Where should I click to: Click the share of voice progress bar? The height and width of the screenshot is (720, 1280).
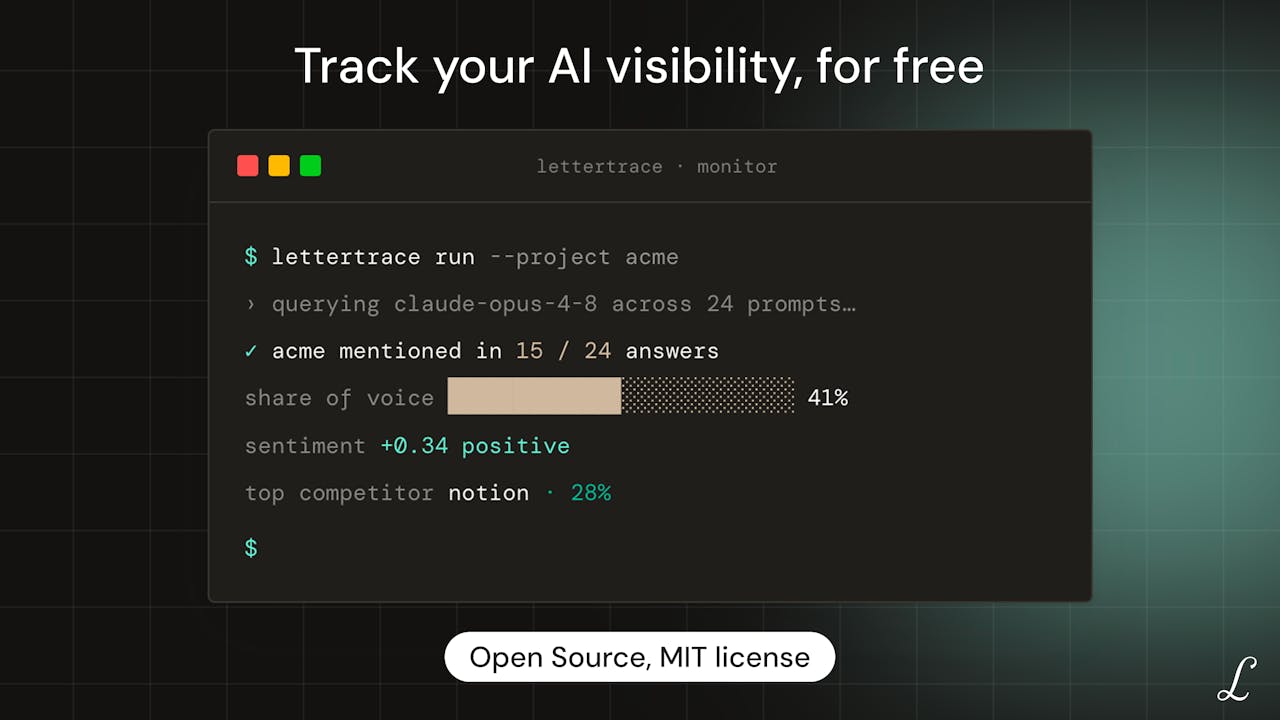point(621,396)
